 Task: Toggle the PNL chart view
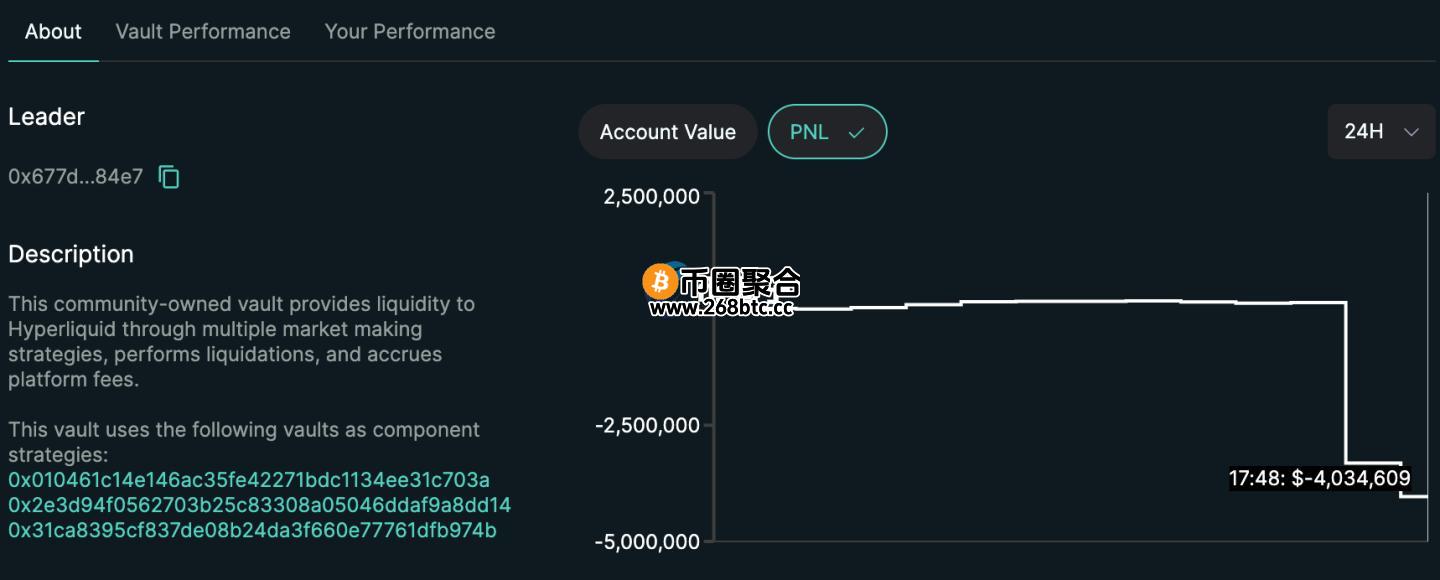coord(827,132)
